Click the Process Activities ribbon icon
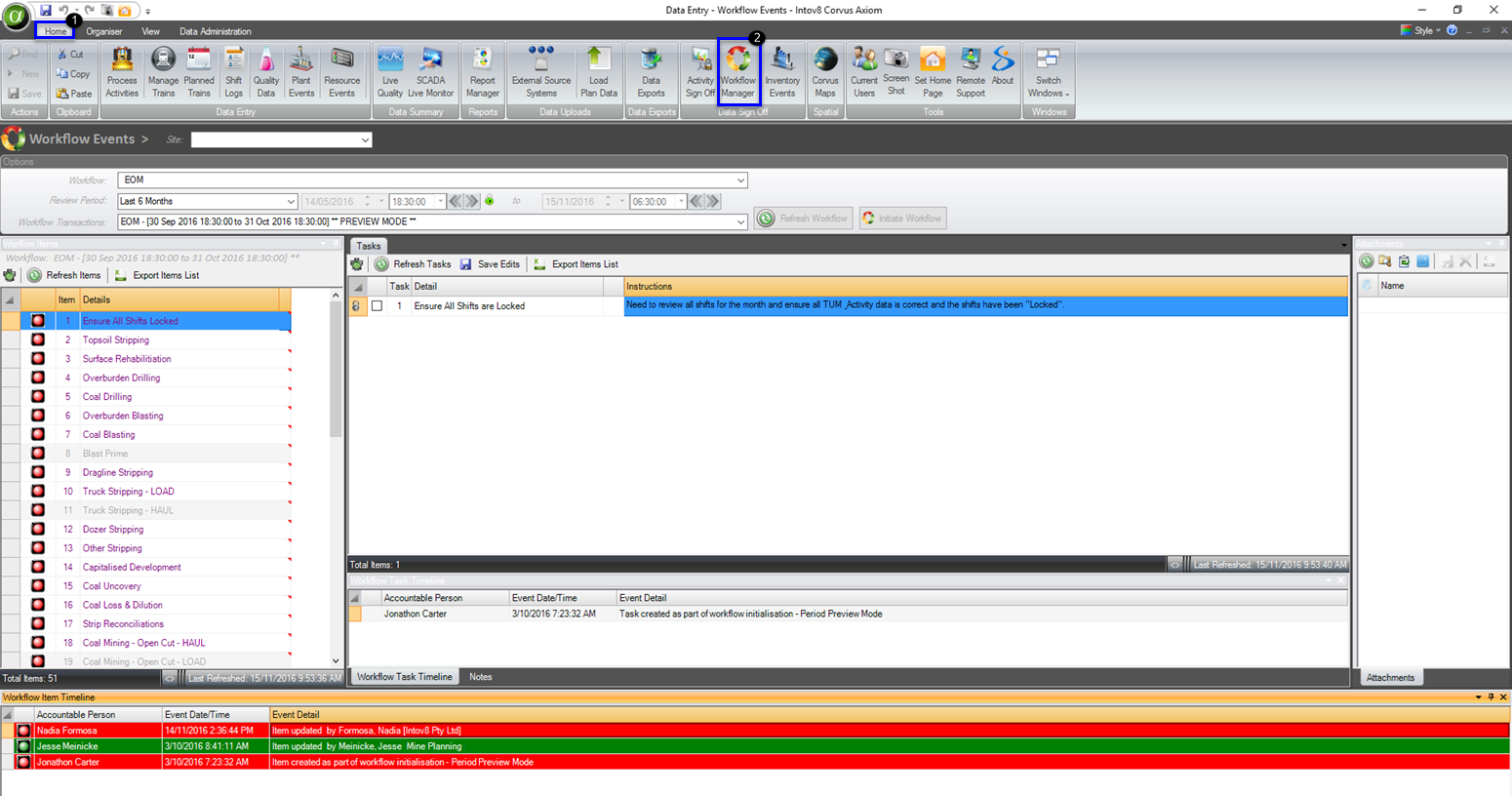 point(122,72)
